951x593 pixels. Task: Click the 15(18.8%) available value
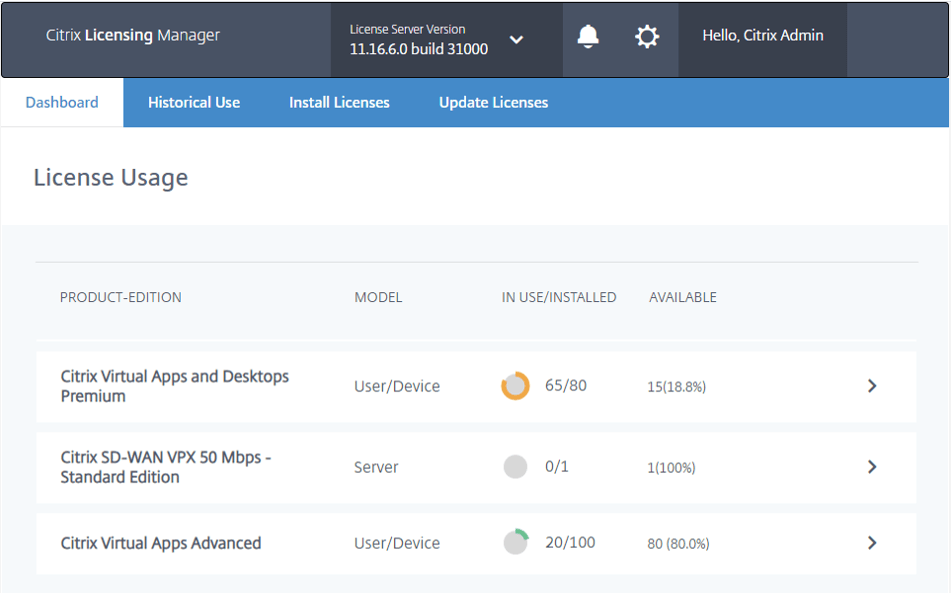pyautogui.click(x=677, y=387)
